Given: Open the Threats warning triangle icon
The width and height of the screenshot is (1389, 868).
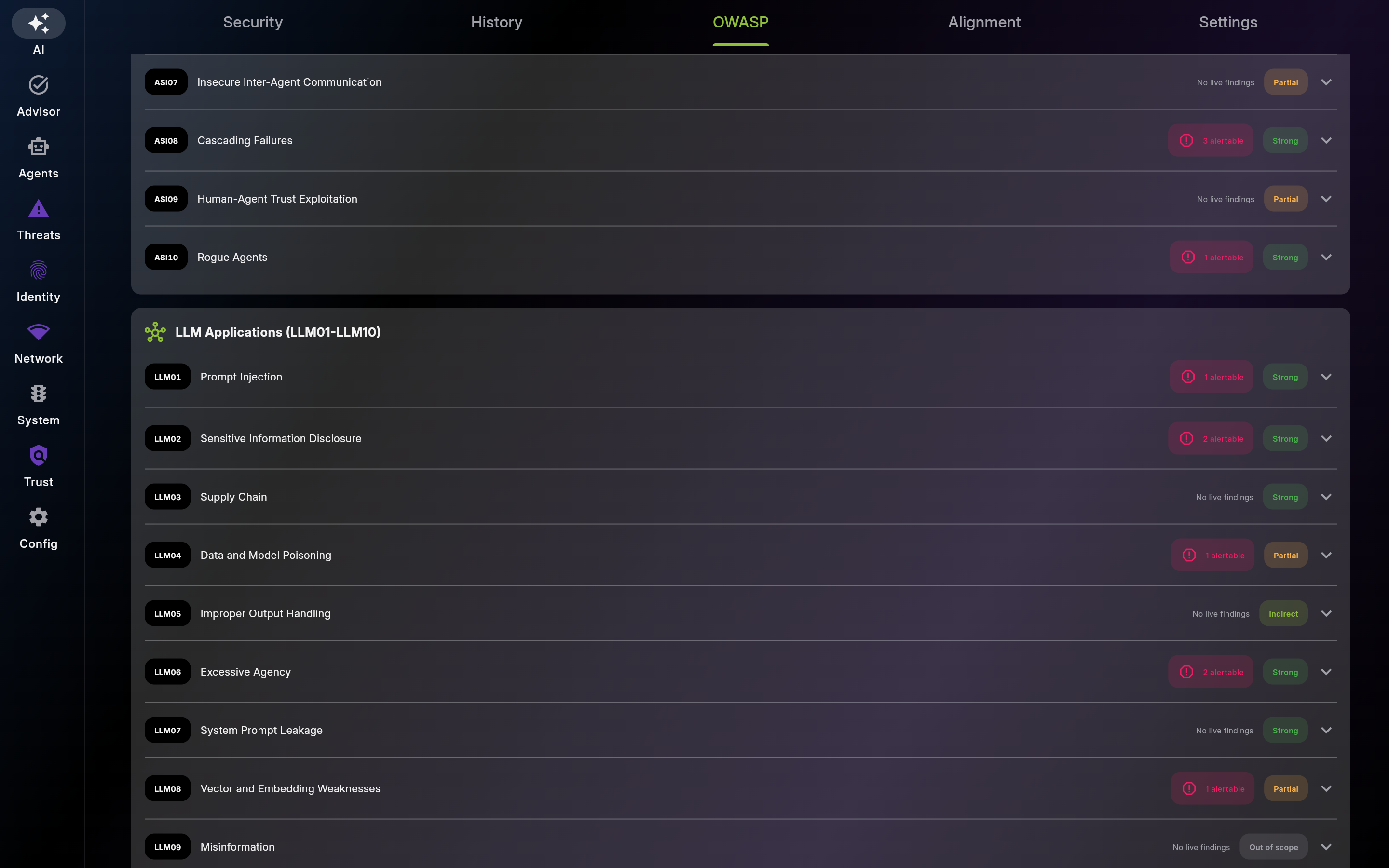Looking at the screenshot, I should [x=39, y=208].
